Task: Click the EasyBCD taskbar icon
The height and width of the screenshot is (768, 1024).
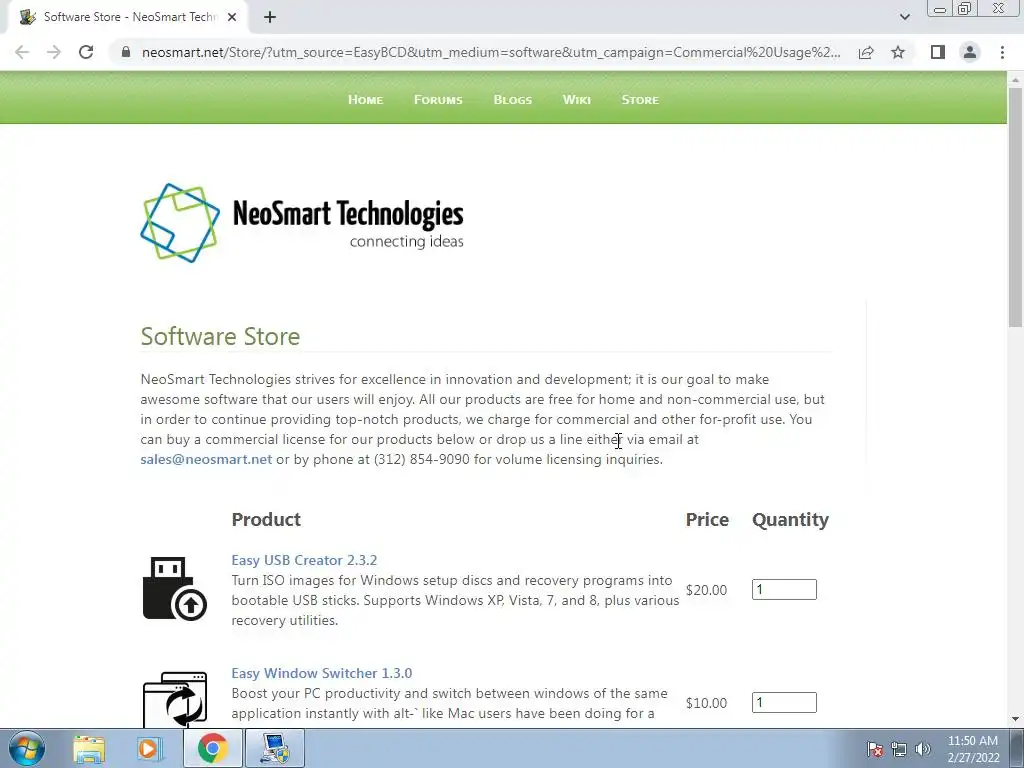Action: click(274, 748)
